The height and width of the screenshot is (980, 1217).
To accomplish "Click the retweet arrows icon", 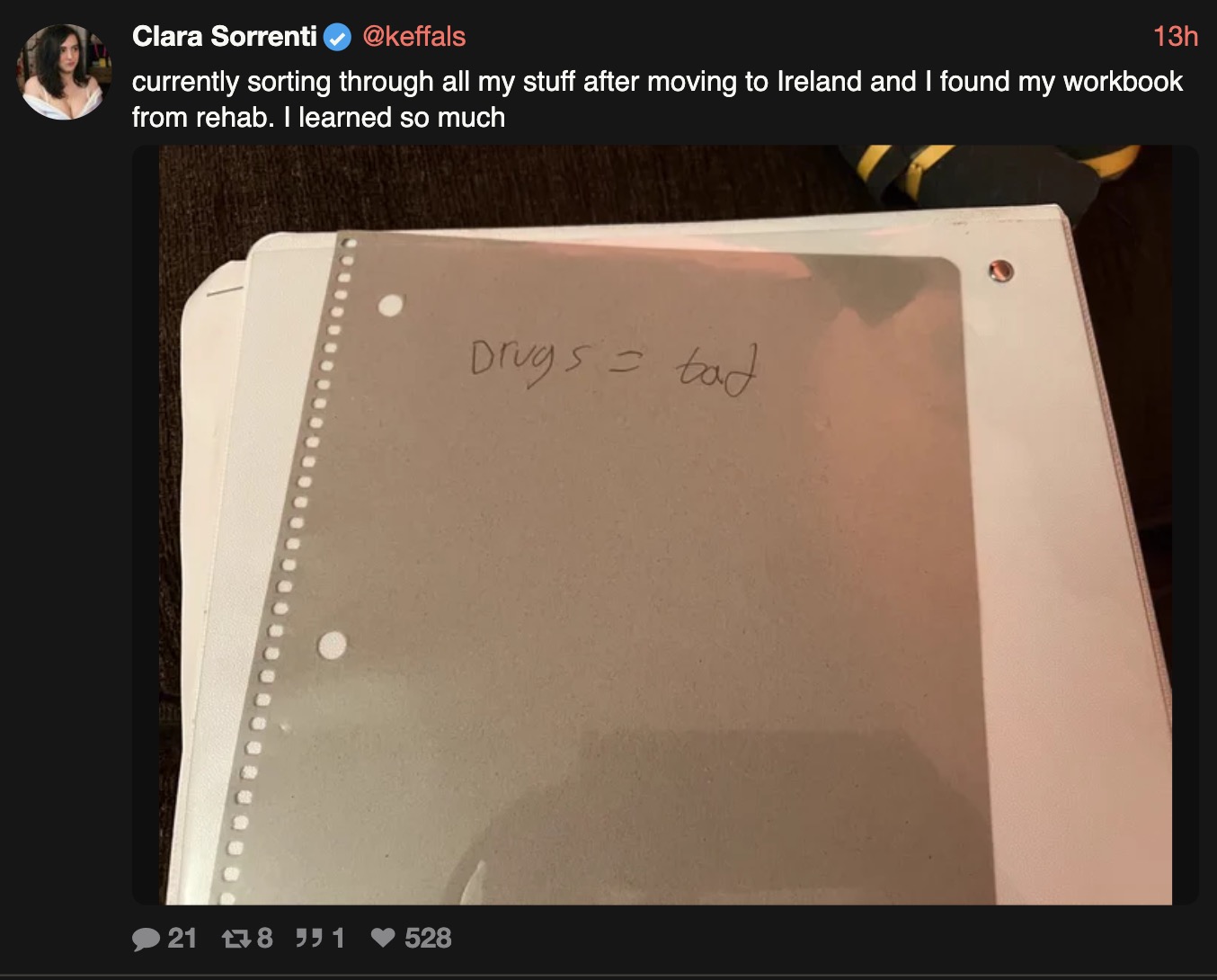I will [x=235, y=939].
